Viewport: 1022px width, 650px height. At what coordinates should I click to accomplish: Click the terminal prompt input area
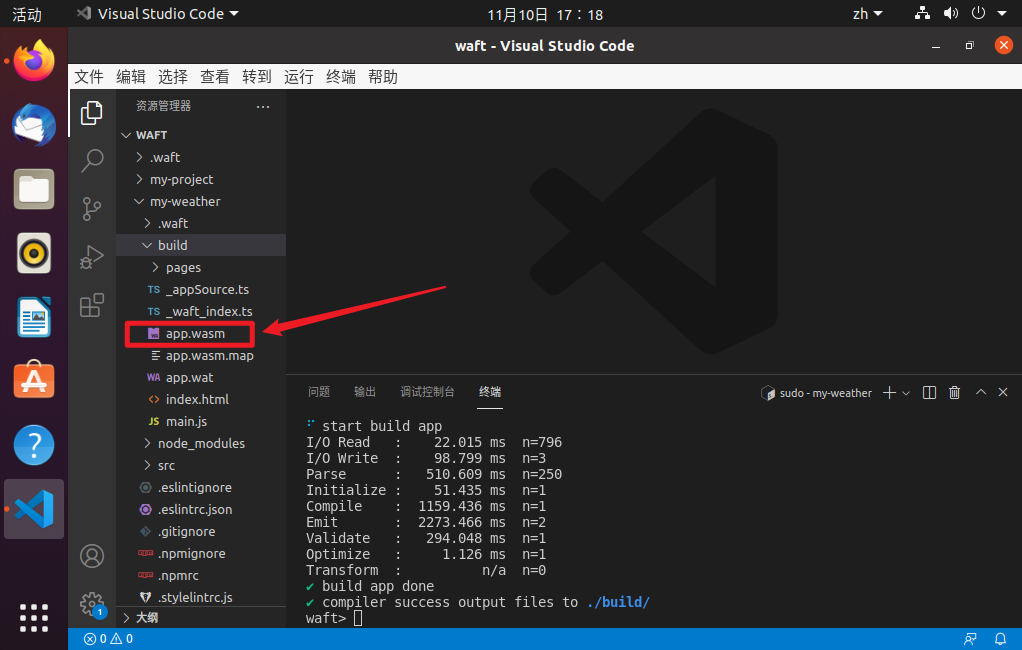tap(358, 618)
